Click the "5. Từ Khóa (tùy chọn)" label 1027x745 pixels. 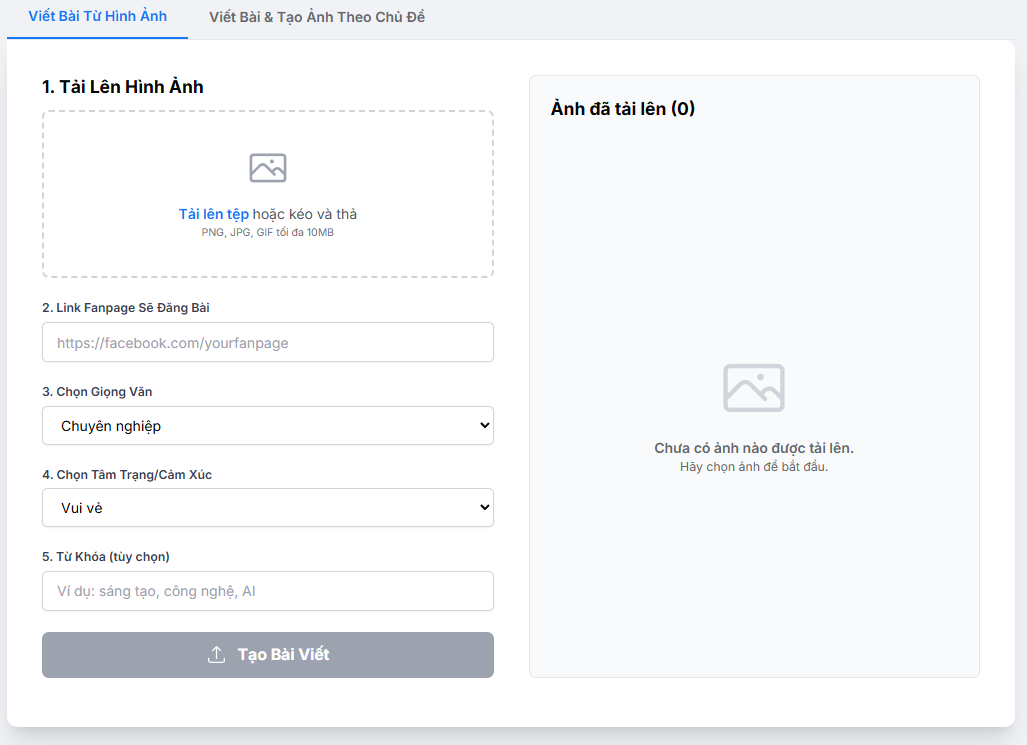coord(106,556)
